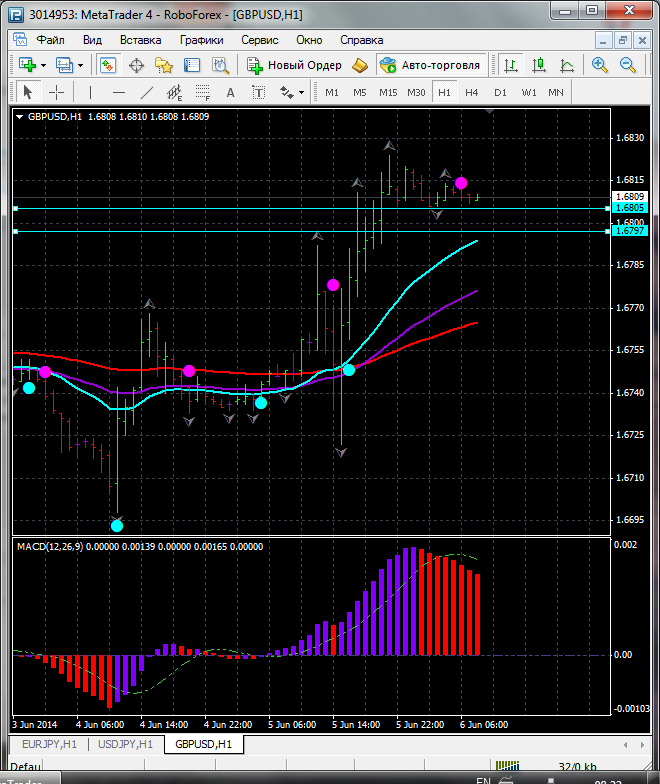Expand the Profiles dropdown arrow
Image resolution: width=660 pixels, height=784 pixels.
point(82,65)
